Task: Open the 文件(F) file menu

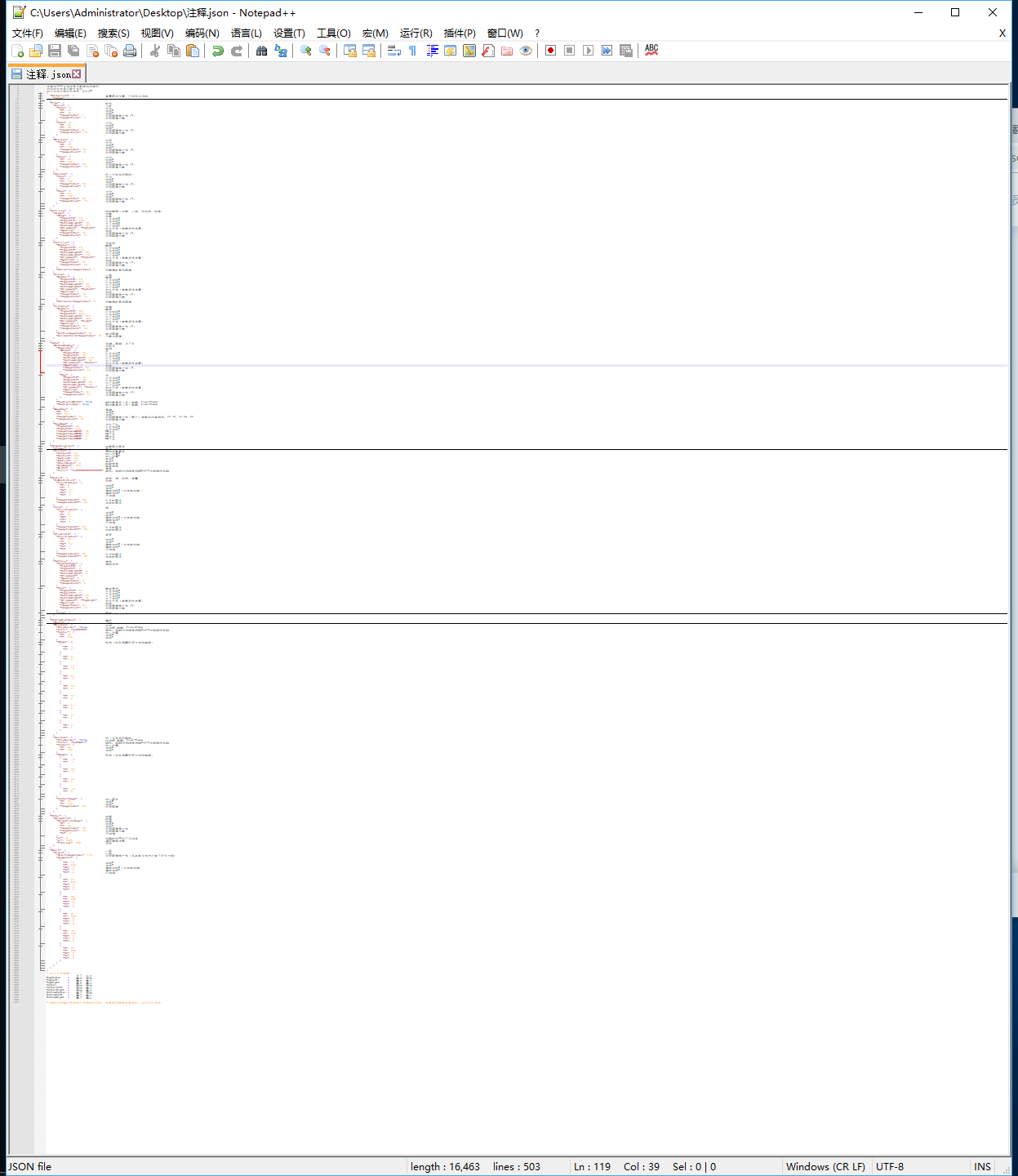Action: 28,33
